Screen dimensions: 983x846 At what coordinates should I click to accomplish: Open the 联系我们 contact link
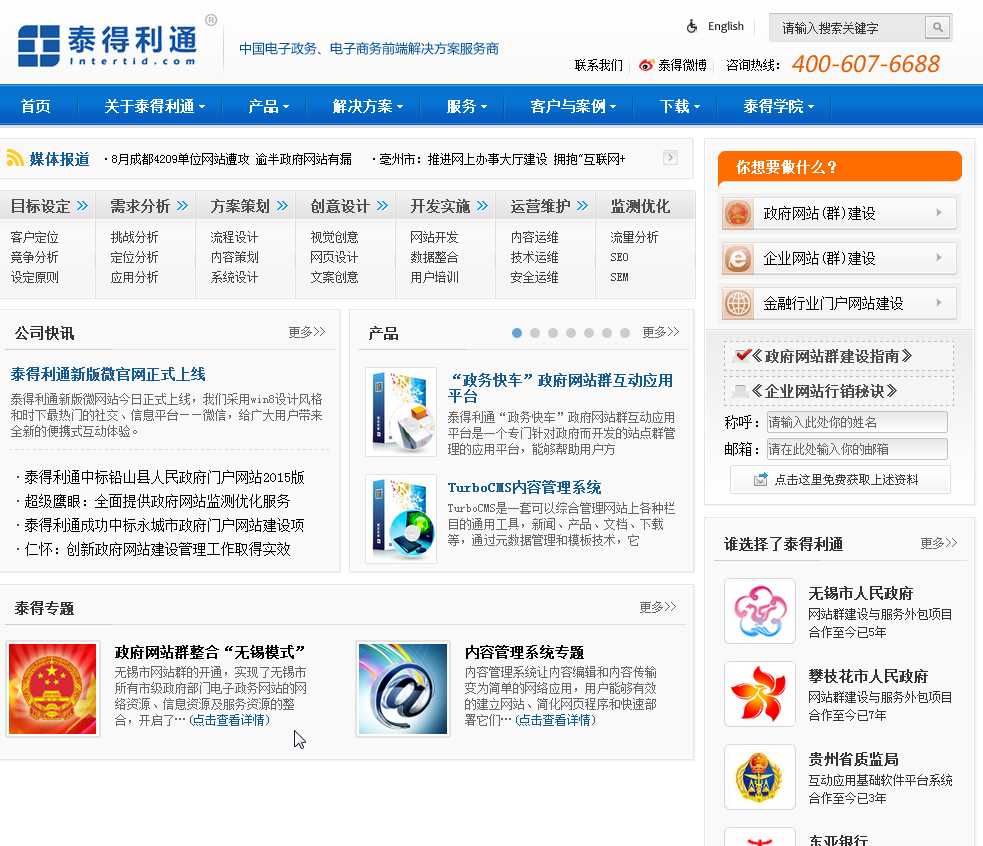point(599,65)
